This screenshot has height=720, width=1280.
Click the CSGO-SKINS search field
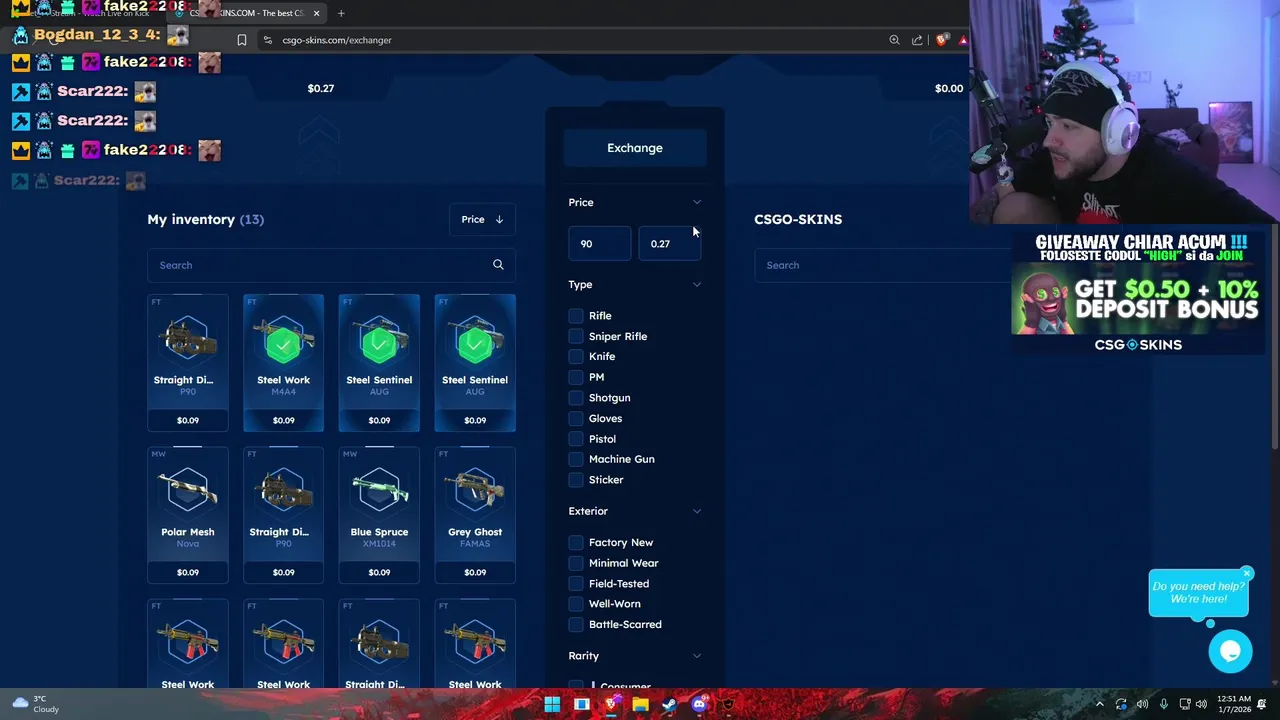(x=880, y=265)
